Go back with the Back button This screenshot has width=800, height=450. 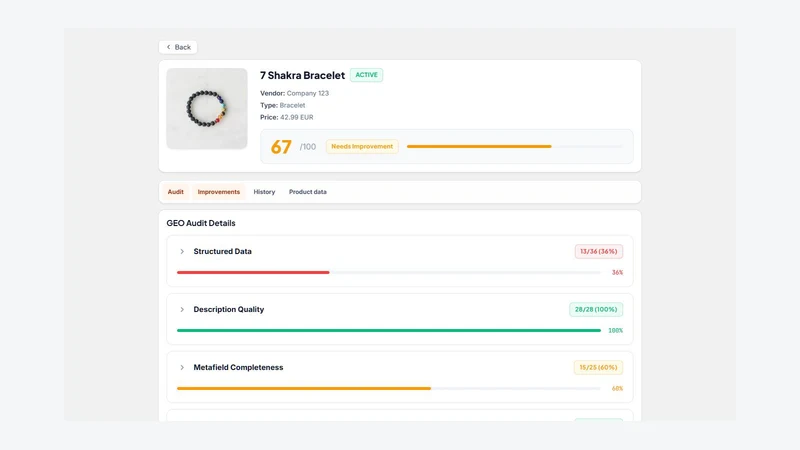(178, 47)
